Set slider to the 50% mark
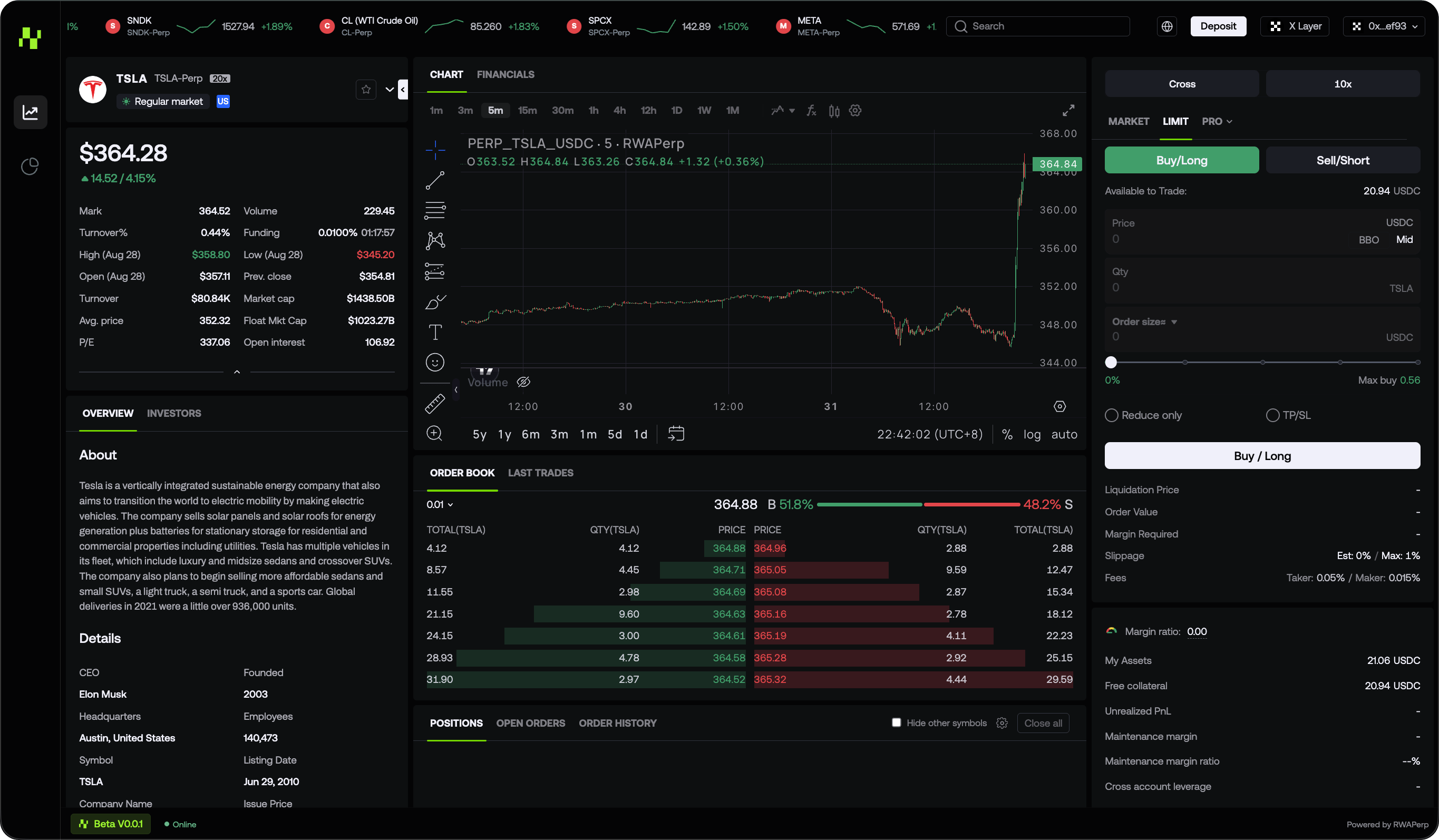The height and width of the screenshot is (840, 1439). coord(1262,363)
